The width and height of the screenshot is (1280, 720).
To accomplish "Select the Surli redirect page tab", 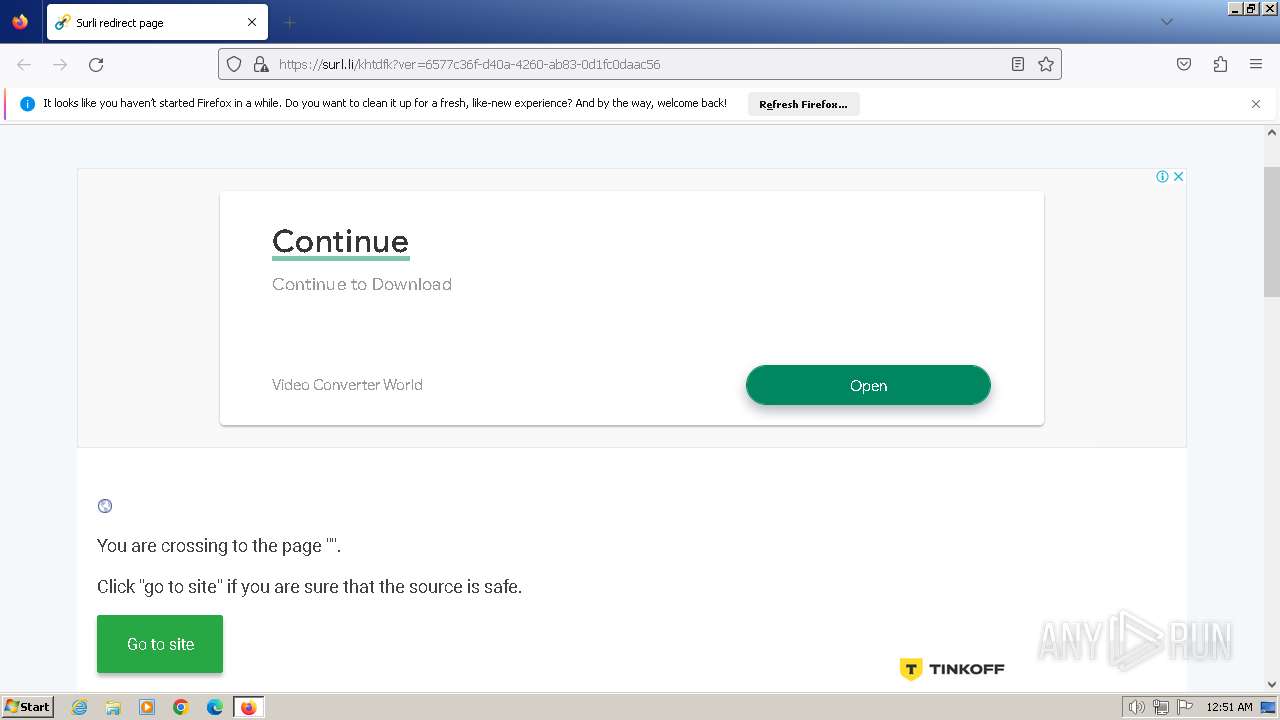I will (157, 22).
